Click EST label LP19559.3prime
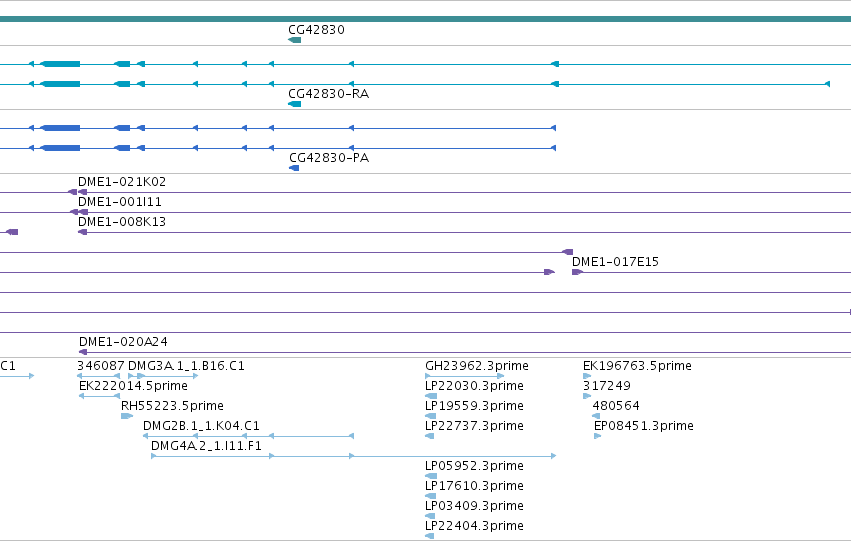 coord(474,406)
